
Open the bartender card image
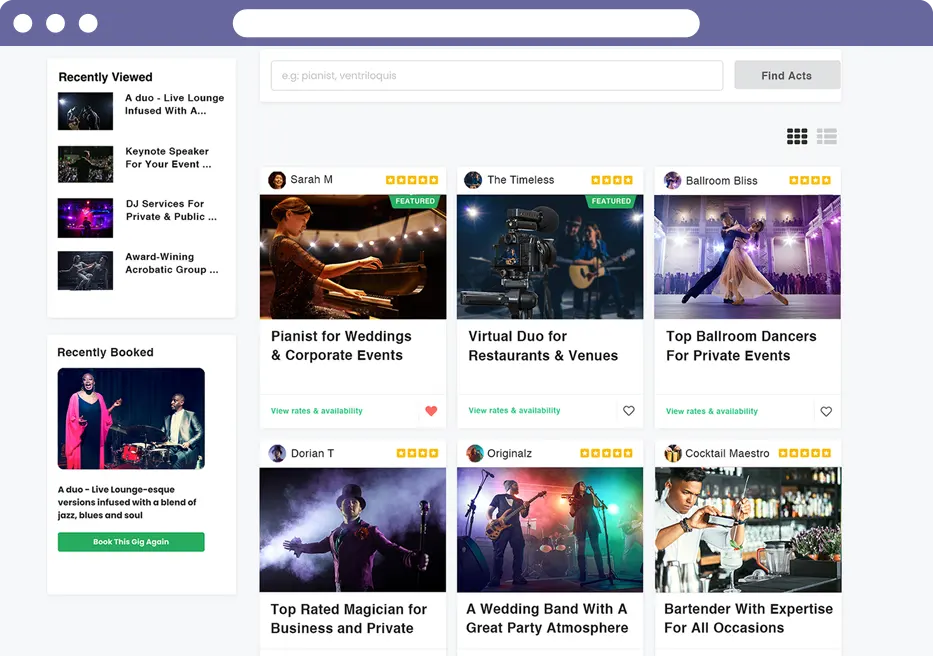tap(748, 530)
